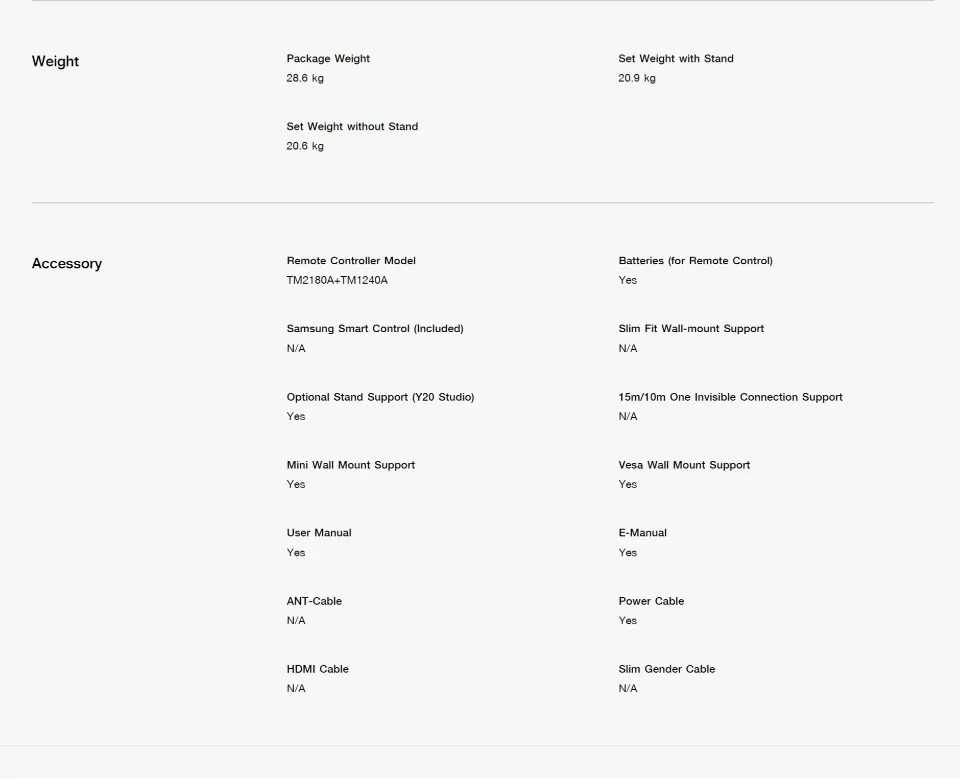
Task: Select the Samsung Smart Control (Included) label
Action: tap(375, 329)
